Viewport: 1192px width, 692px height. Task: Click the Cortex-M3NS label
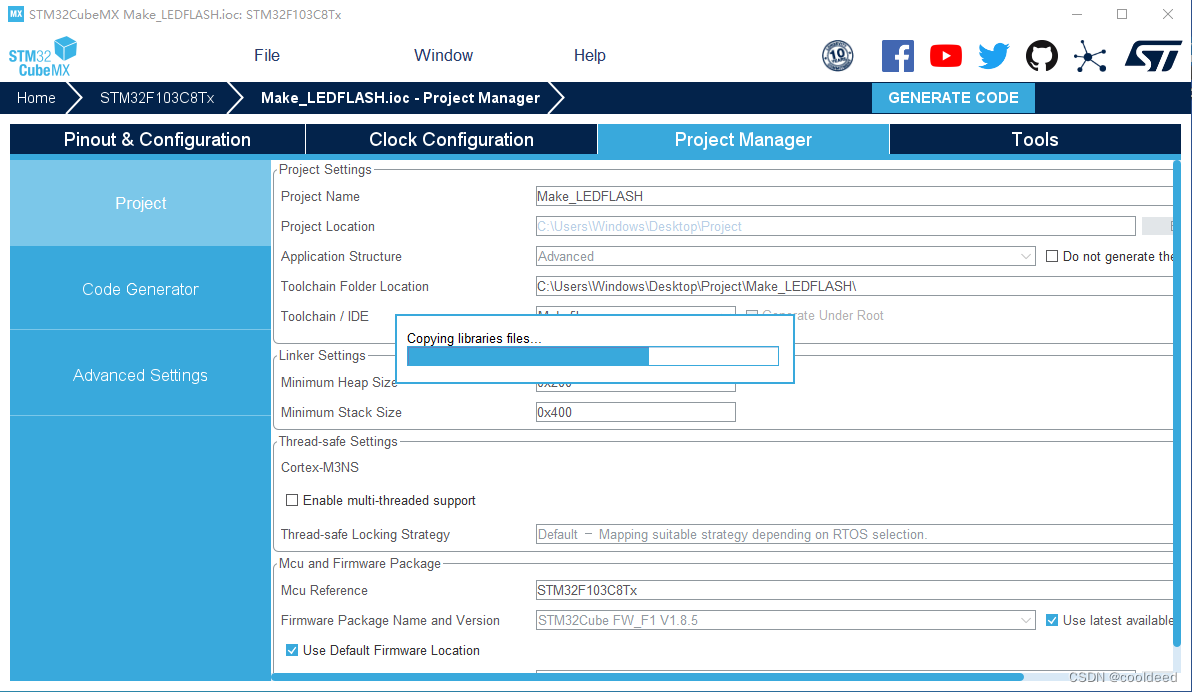(x=319, y=468)
